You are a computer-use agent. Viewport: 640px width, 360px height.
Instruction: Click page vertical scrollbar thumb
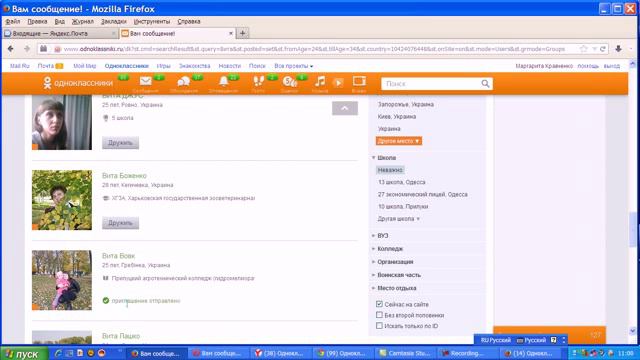[633, 229]
